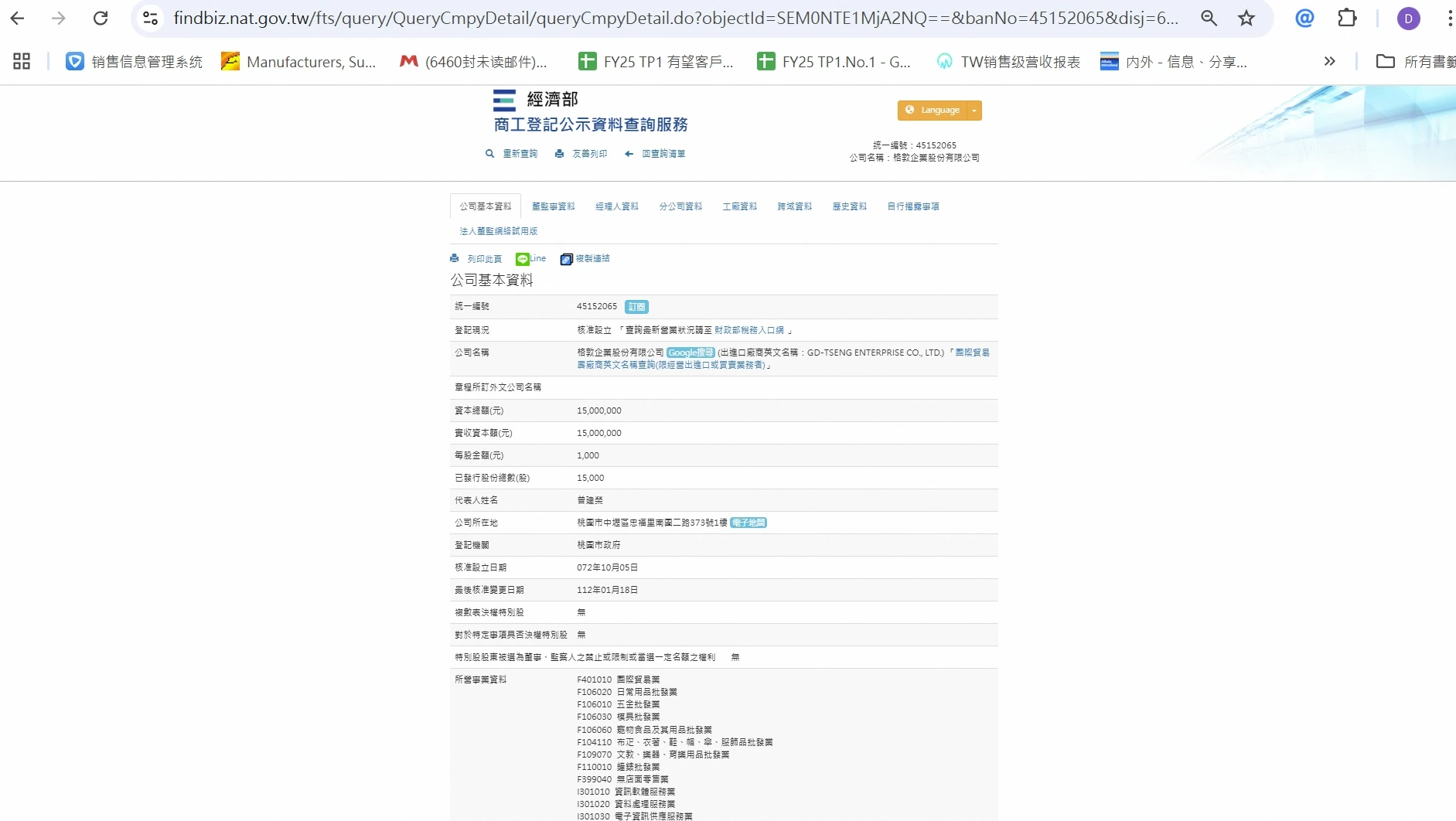Click the business item F399040 無店面零售業
1456x821 pixels.
coord(623,779)
